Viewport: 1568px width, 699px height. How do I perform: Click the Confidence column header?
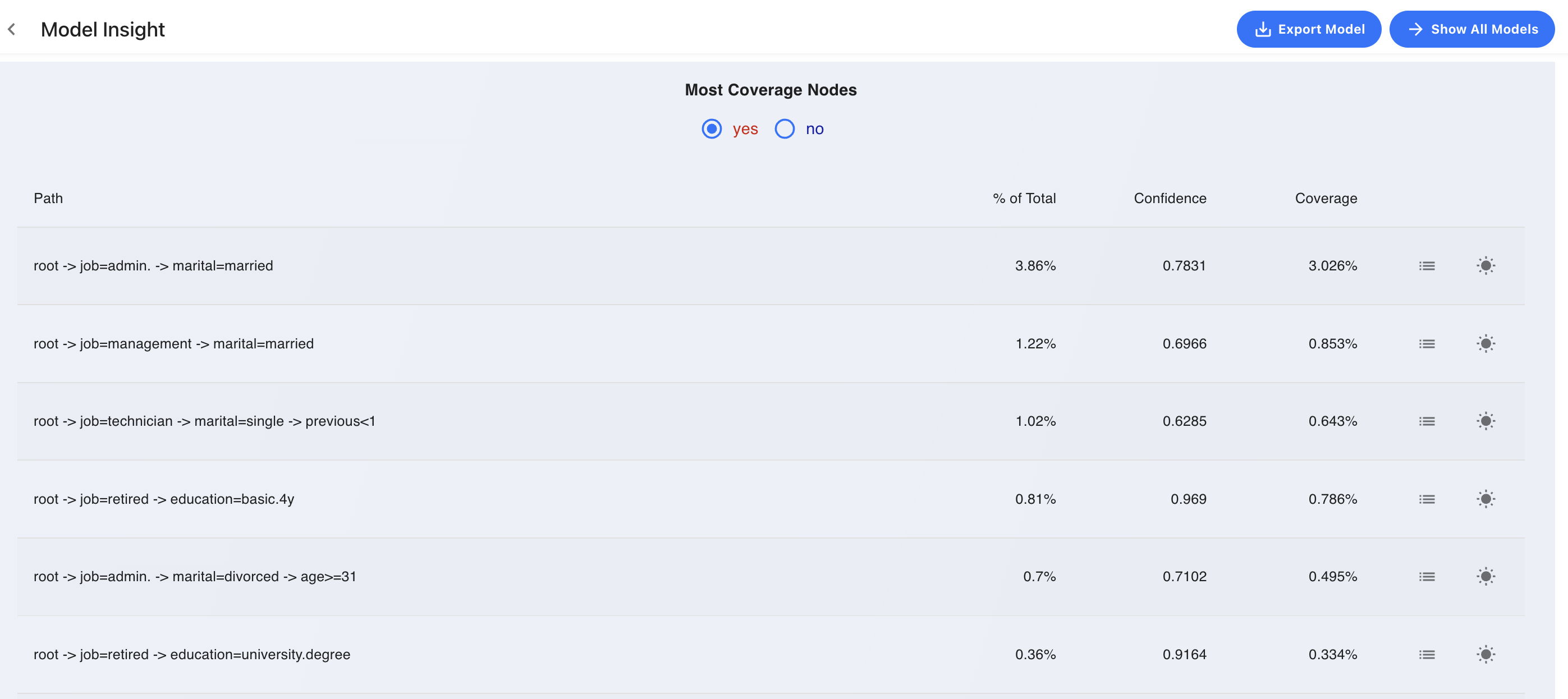[x=1170, y=199]
